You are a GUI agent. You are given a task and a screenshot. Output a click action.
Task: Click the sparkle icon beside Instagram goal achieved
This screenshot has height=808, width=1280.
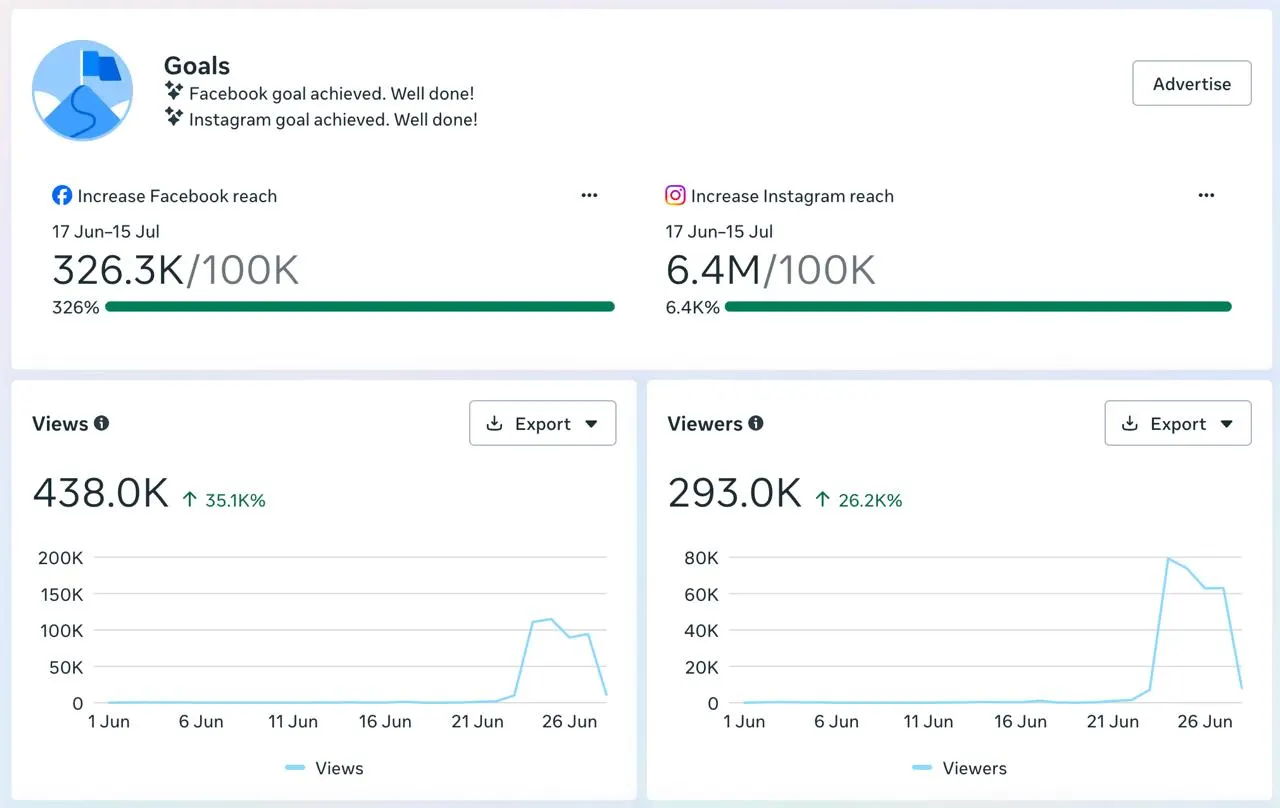(x=174, y=118)
